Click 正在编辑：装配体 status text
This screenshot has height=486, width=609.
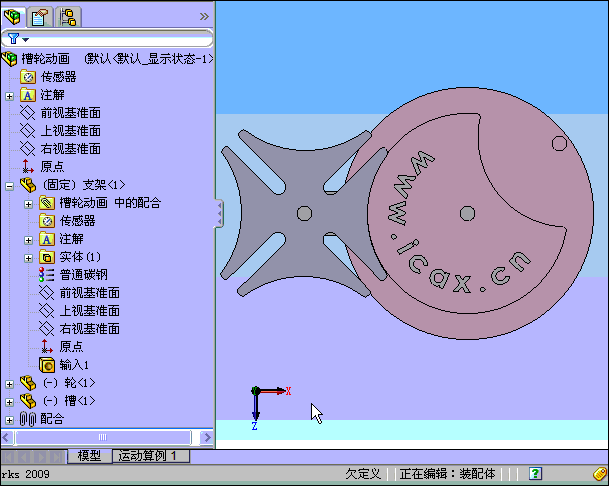(x=447, y=474)
